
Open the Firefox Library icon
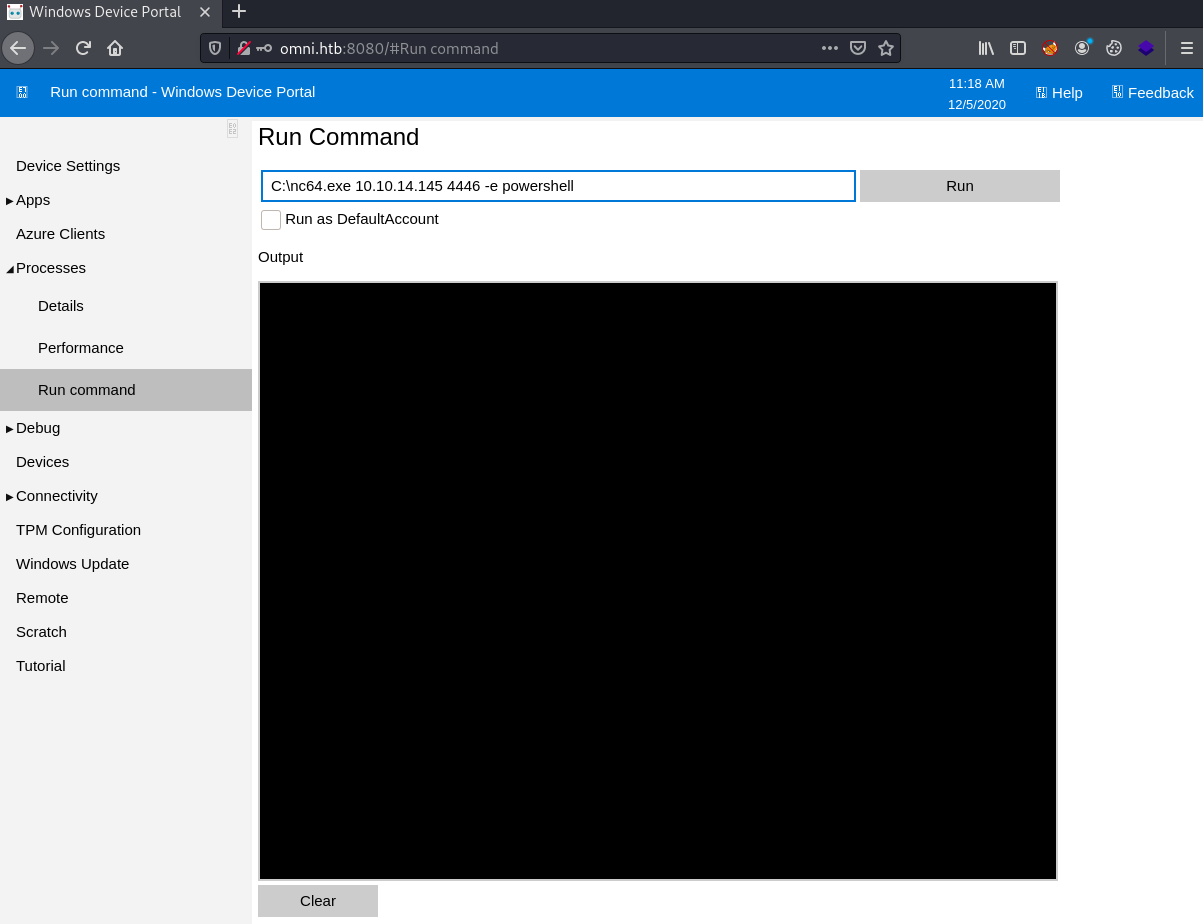click(x=985, y=47)
